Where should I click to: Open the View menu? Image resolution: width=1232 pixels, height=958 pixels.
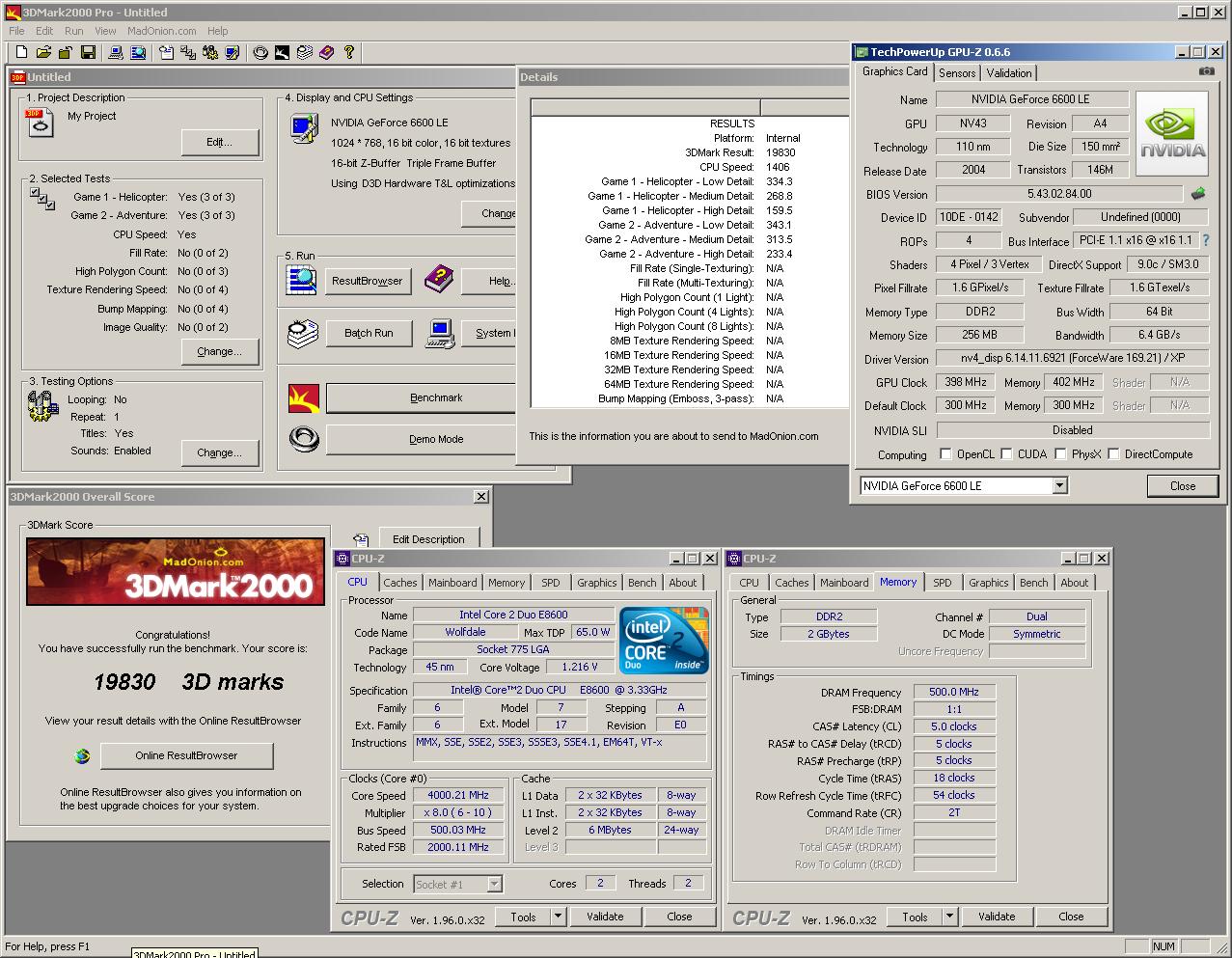pos(105,31)
